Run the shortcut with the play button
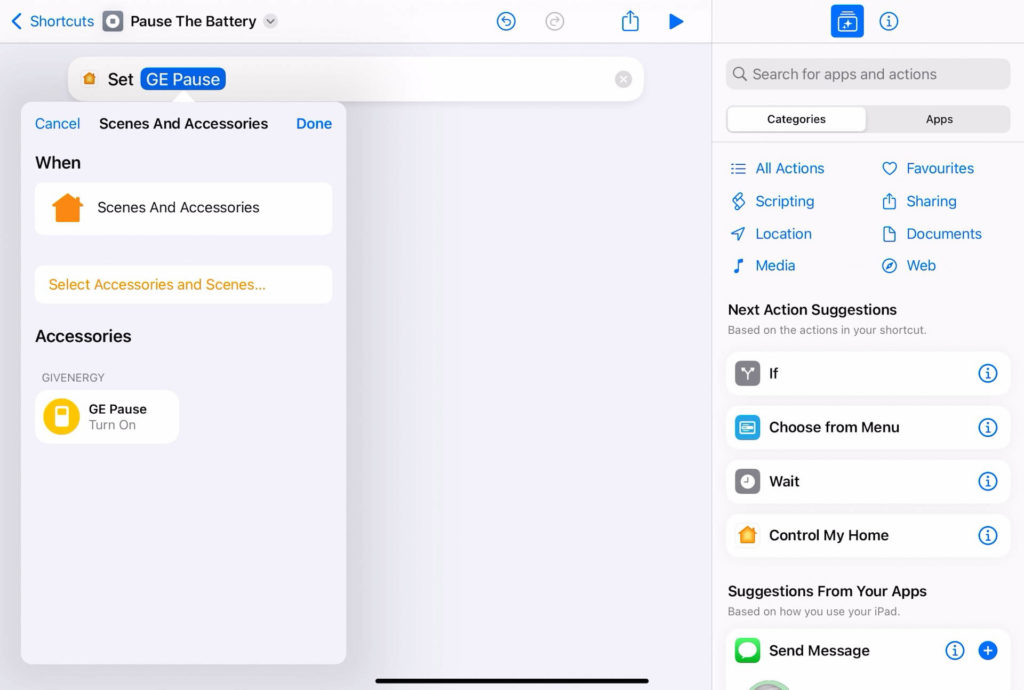This screenshot has width=1024, height=690. point(676,22)
